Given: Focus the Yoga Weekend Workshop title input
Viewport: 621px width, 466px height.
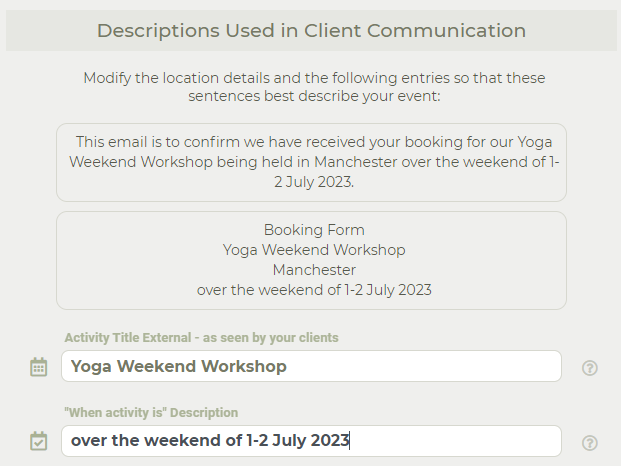Looking at the screenshot, I should pyautogui.click(x=311, y=366).
